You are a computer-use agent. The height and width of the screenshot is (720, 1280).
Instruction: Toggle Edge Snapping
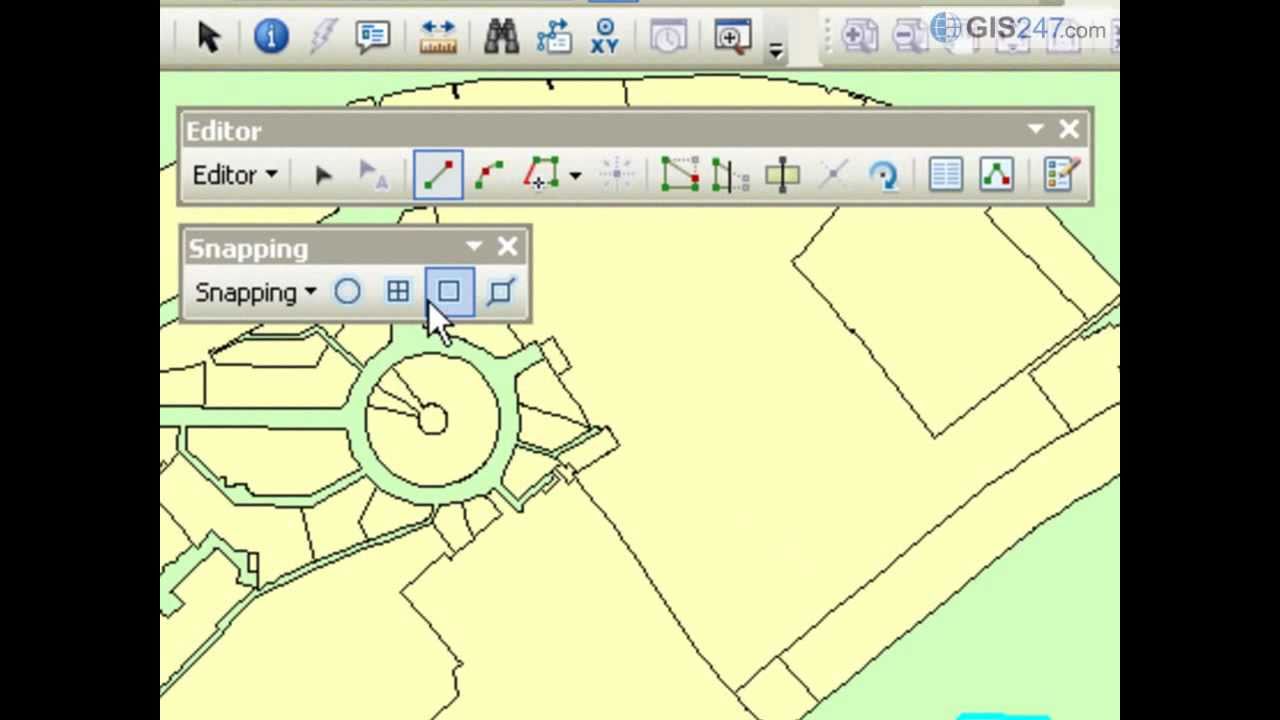click(500, 292)
